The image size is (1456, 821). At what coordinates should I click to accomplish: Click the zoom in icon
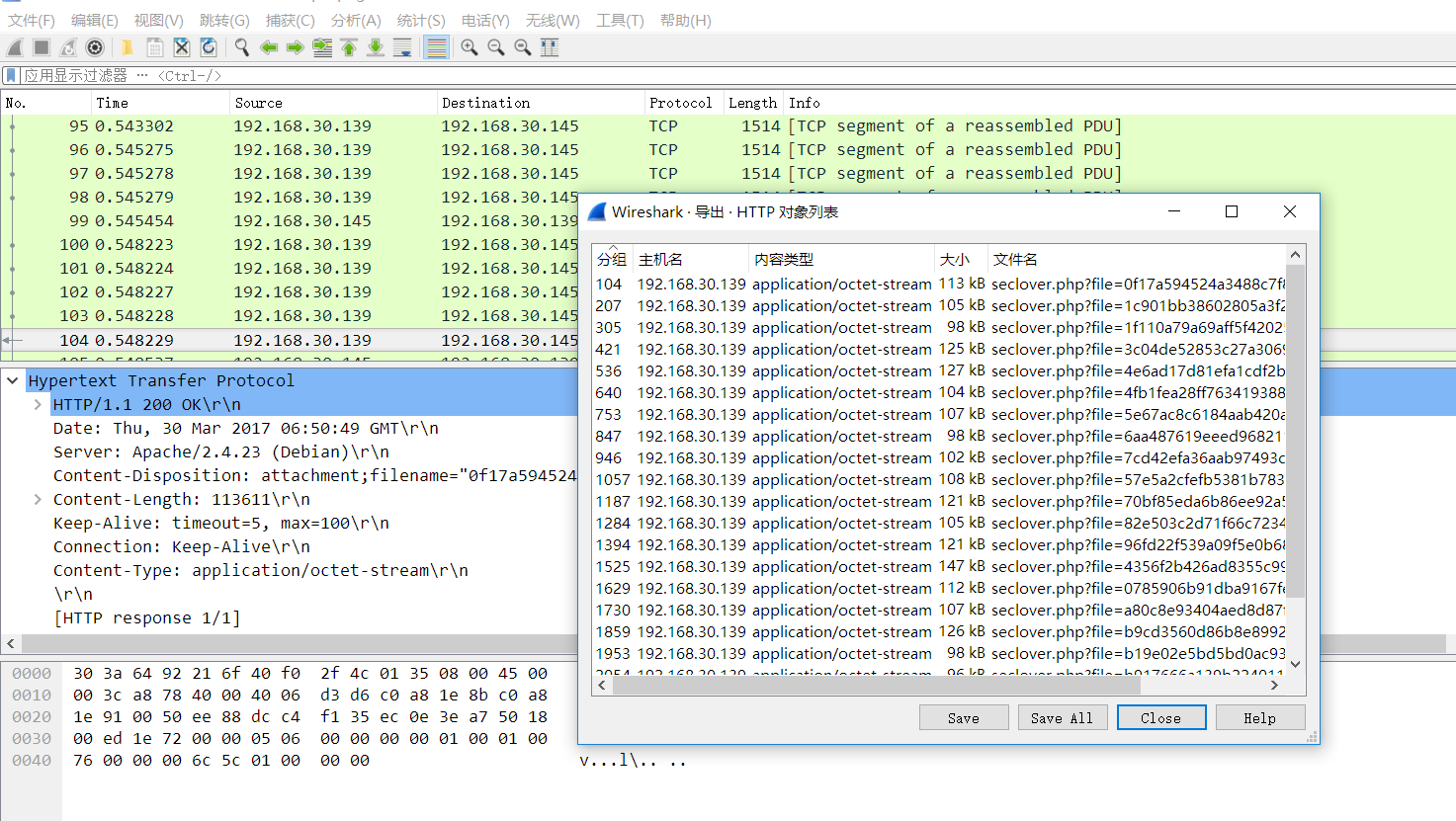(470, 47)
